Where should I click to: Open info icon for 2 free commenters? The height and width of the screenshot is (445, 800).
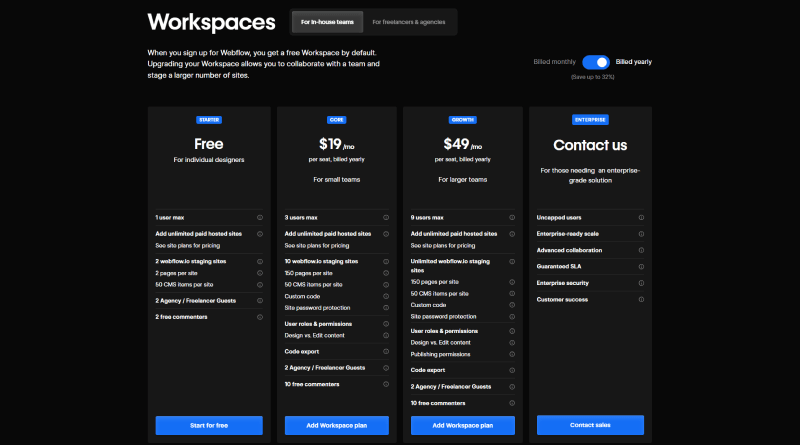click(260, 317)
